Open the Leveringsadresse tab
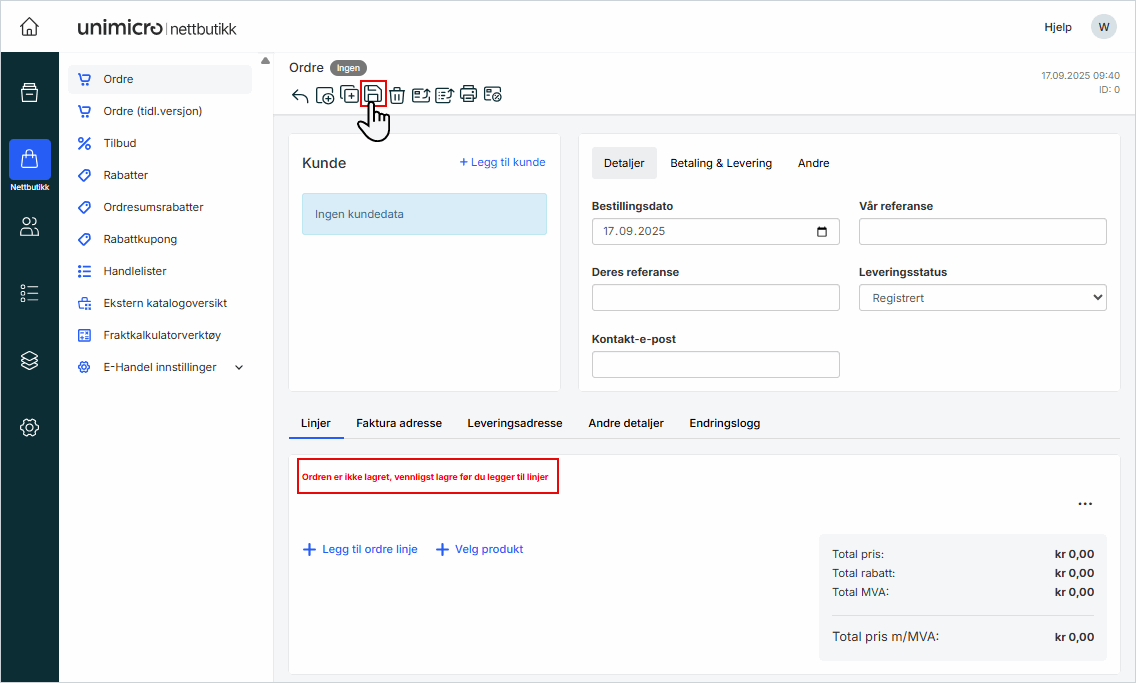Viewport: 1136px width, 683px height. (x=514, y=423)
